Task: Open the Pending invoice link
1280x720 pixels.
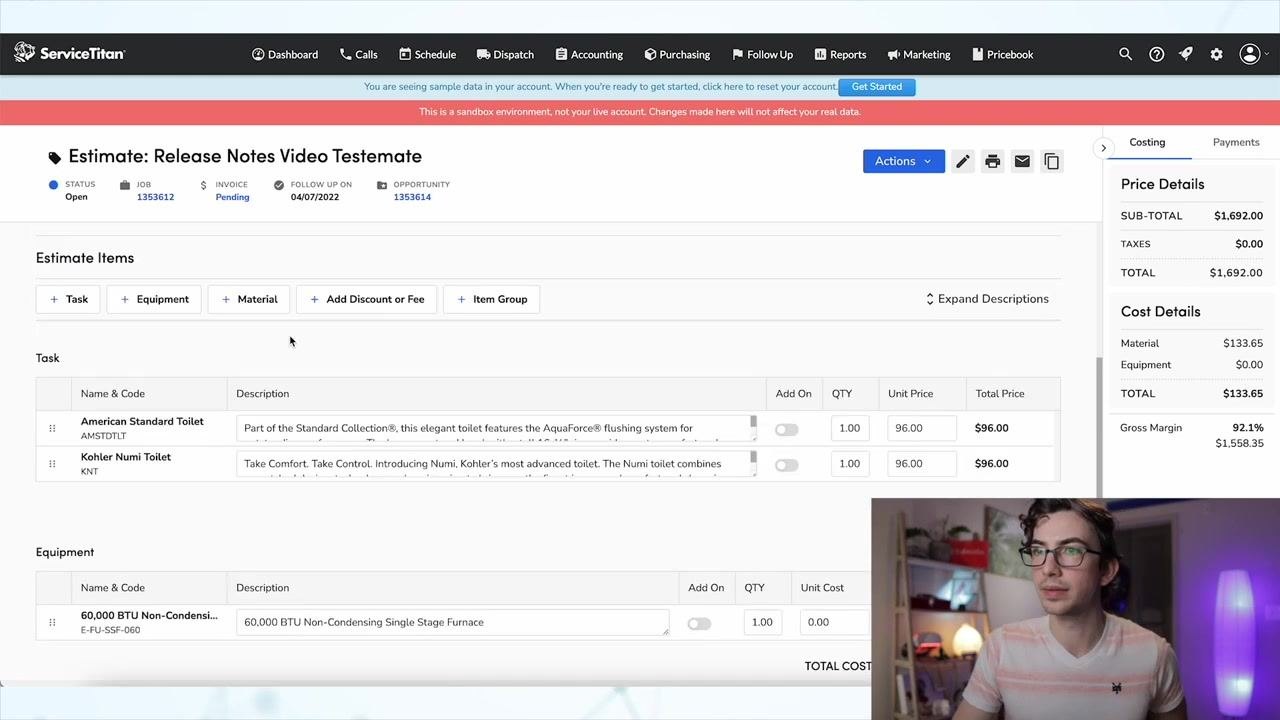Action: click(x=232, y=197)
